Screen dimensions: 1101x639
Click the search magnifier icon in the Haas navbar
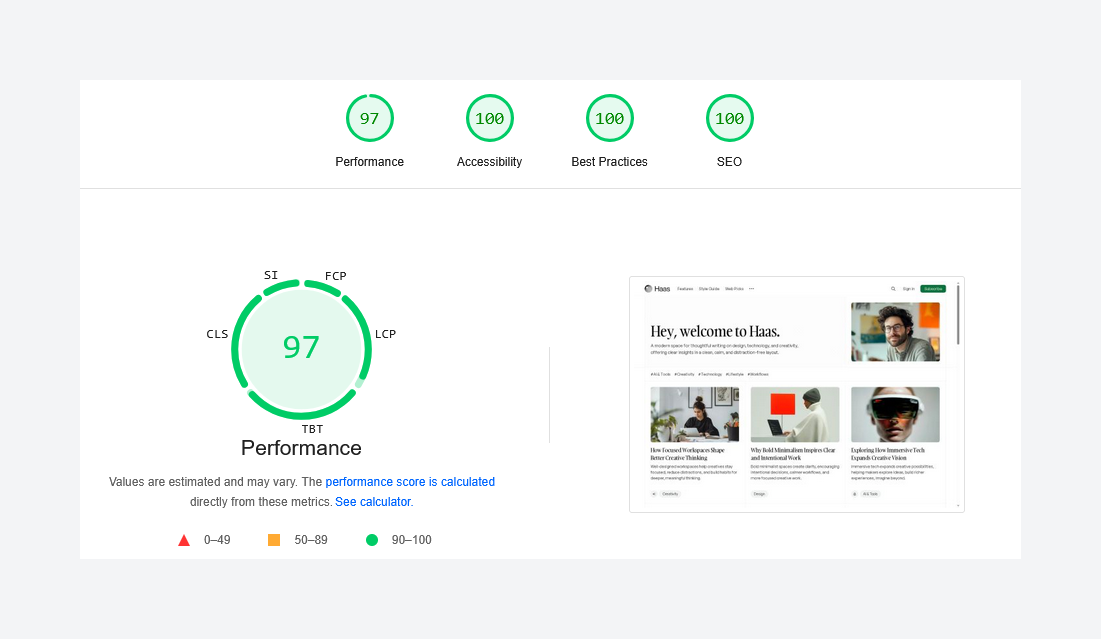click(x=893, y=289)
